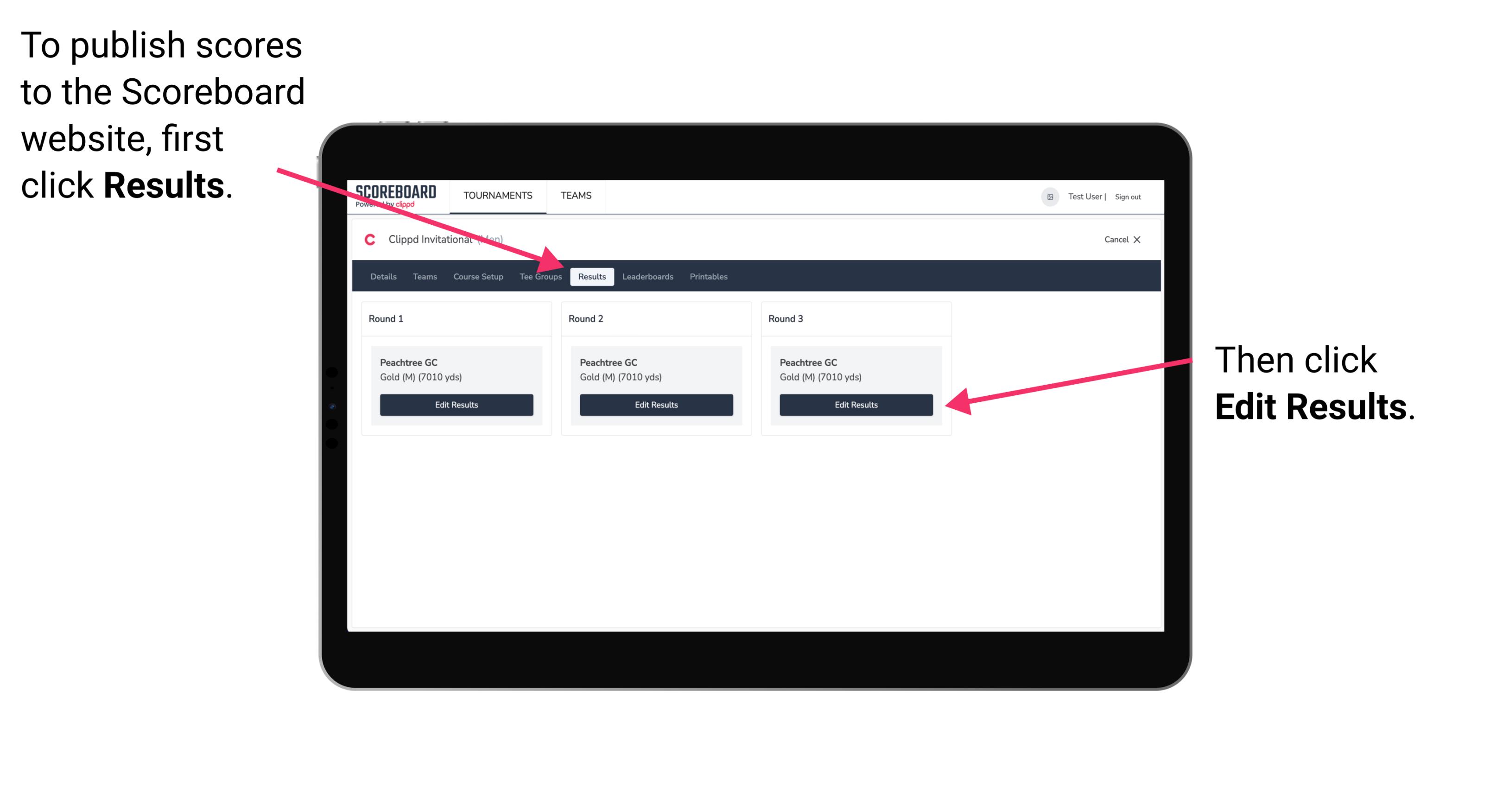The height and width of the screenshot is (812, 1509).
Task: Select the Leaderboards tab
Action: tap(649, 277)
